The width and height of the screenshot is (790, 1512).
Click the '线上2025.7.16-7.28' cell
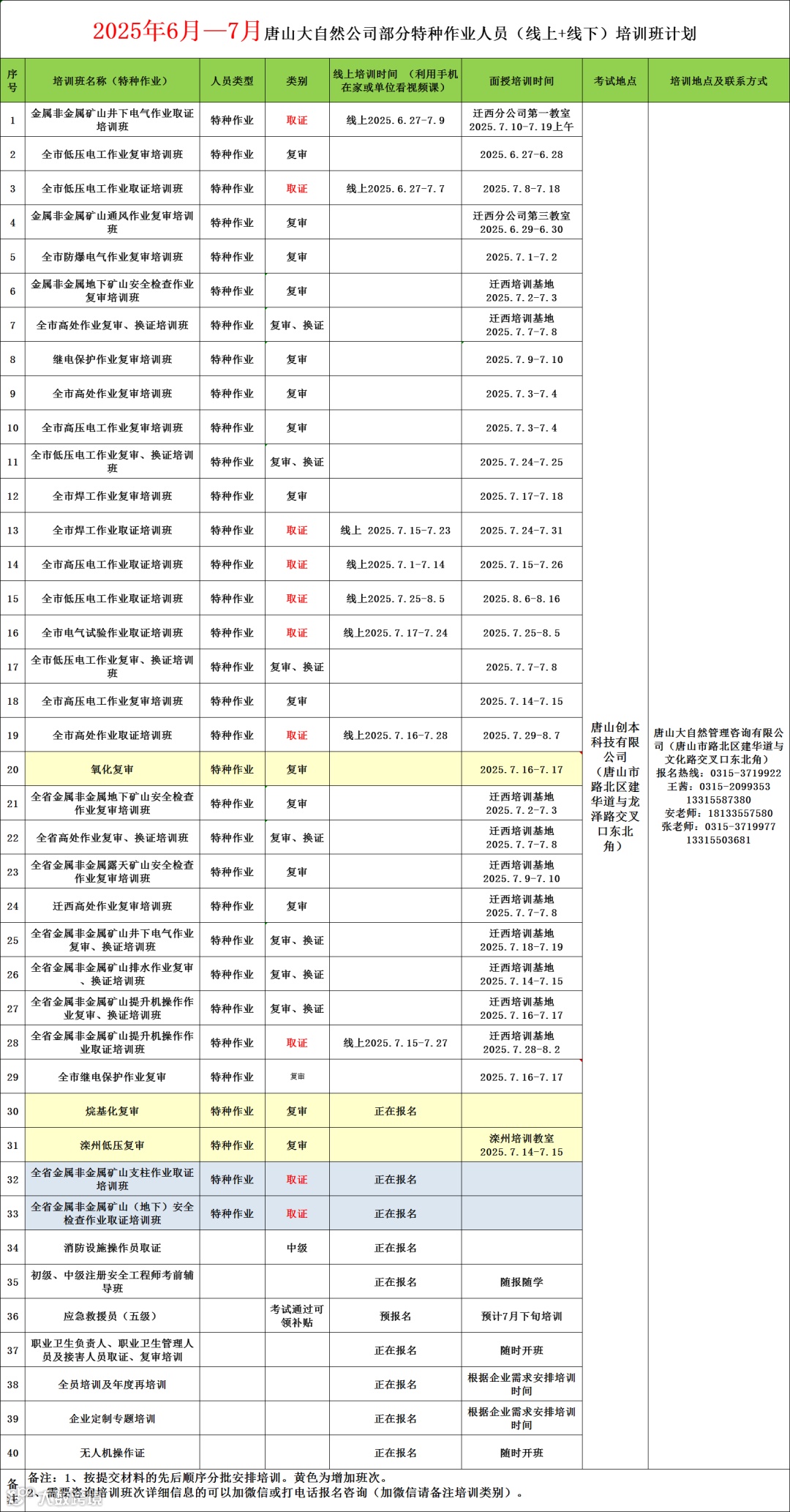pyautogui.click(x=395, y=736)
